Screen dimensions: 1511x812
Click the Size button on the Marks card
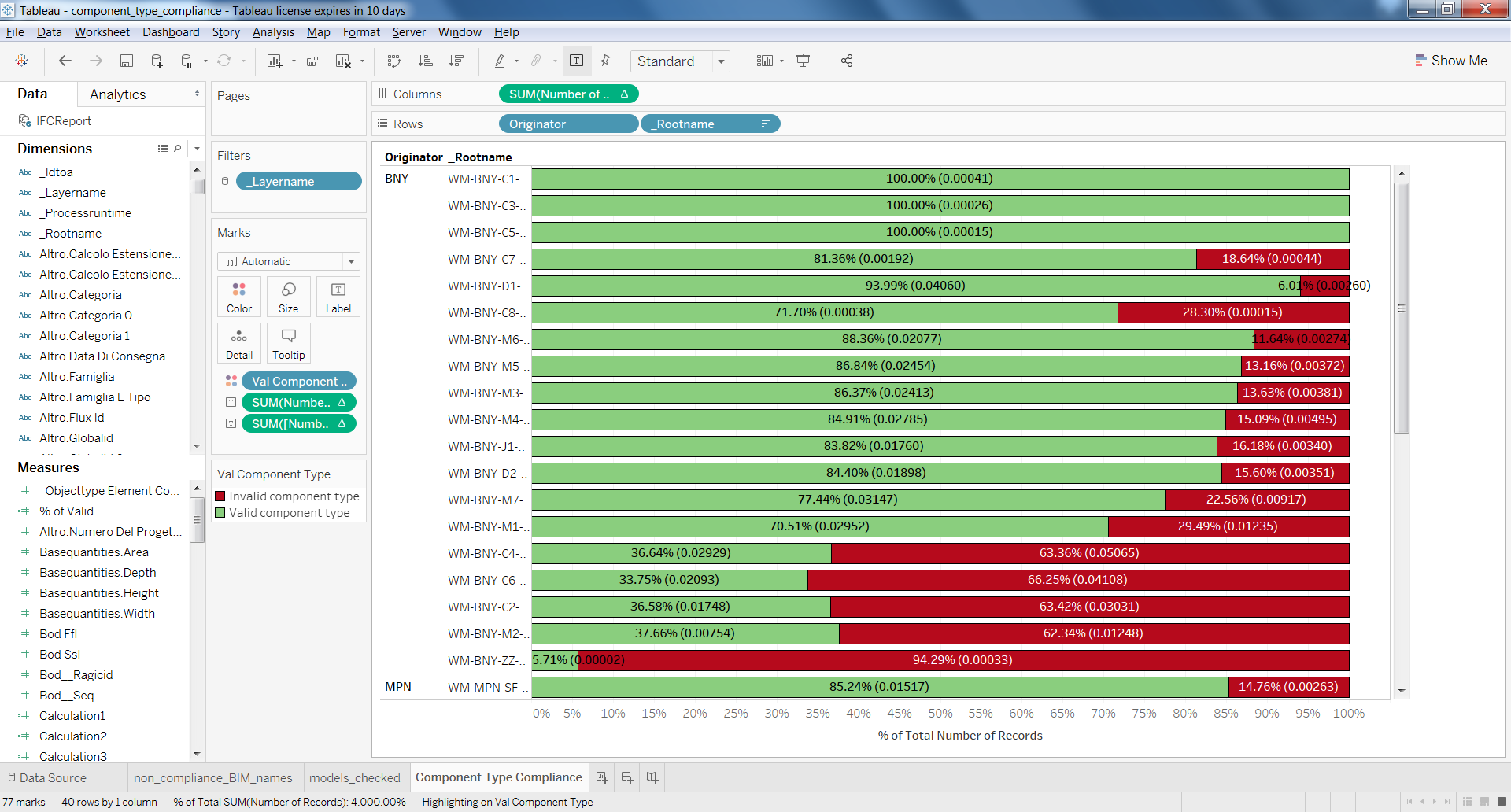(288, 297)
